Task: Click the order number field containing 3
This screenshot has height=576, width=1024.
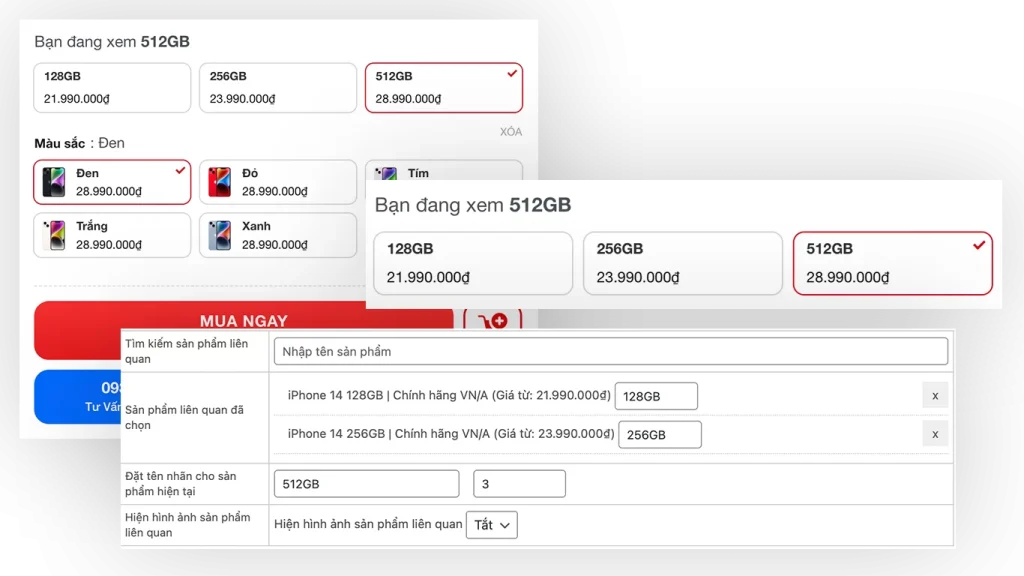Action: 519,484
